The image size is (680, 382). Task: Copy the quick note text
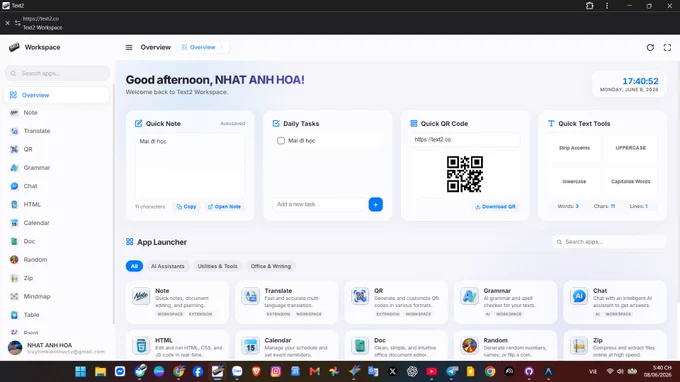pos(186,207)
